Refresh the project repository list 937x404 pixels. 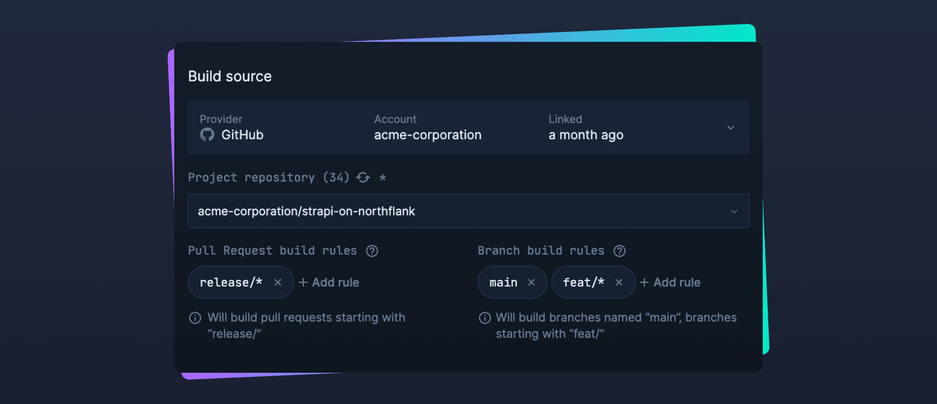click(x=363, y=177)
